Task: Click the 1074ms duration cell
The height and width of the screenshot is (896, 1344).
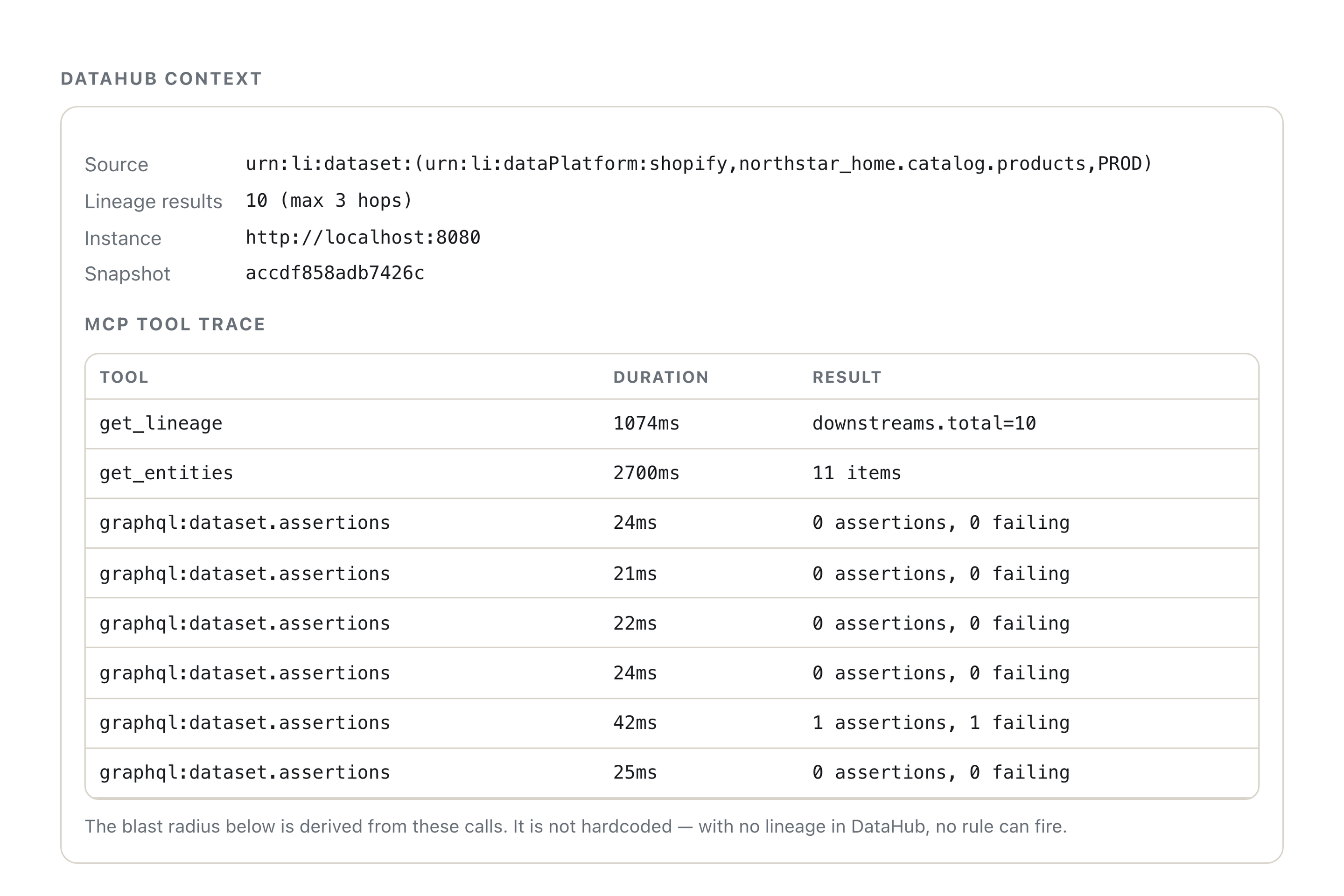Action: click(x=646, y=423)
